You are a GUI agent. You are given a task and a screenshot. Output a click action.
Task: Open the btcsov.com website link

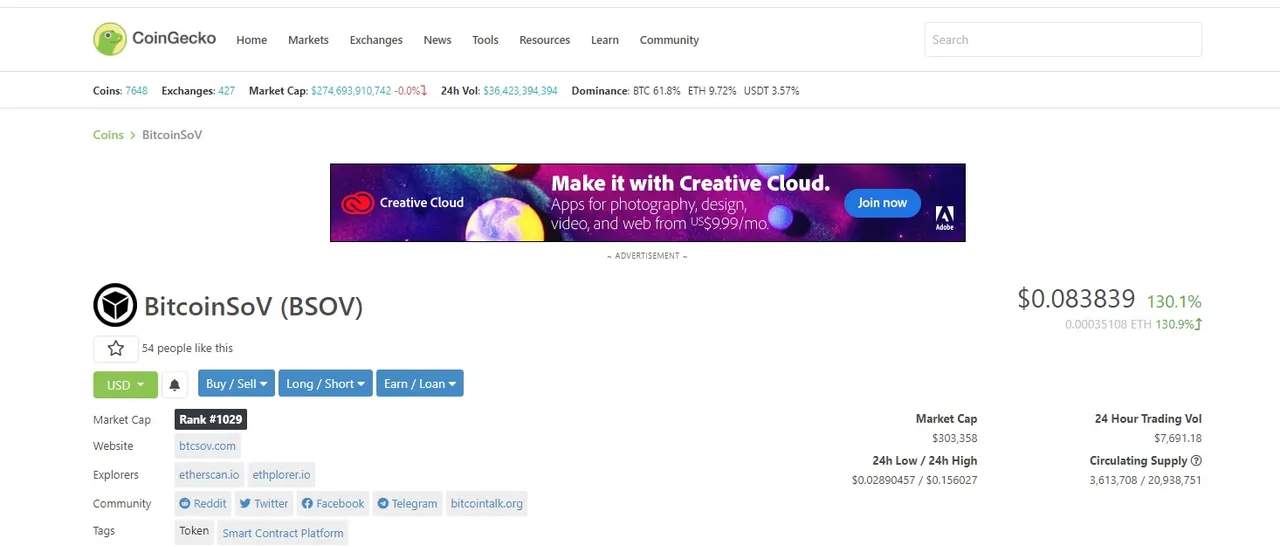[208, 446]
